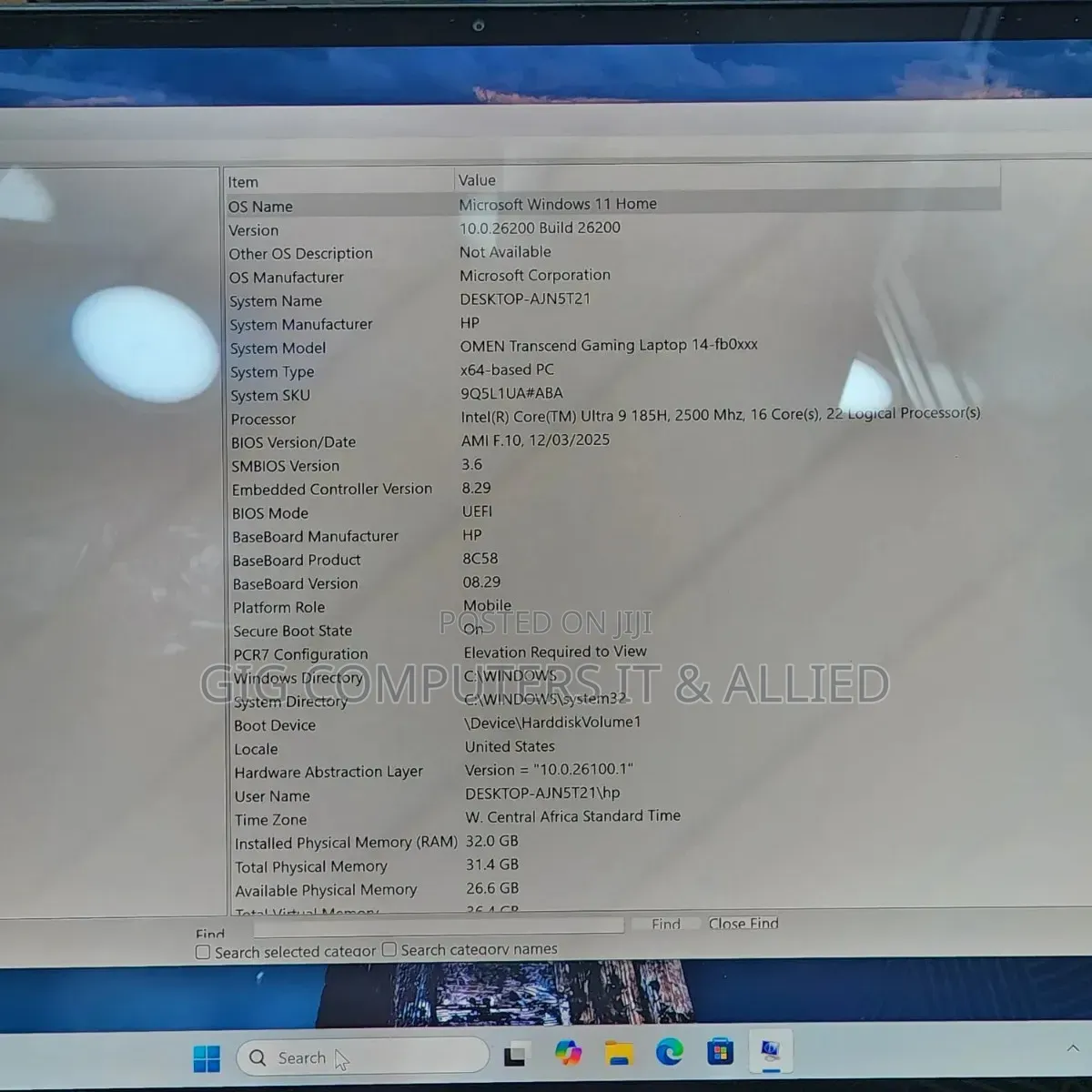The image size is (1092, 1092).
Task: Select the BaseBoard Manufacturer row
Action: (x=613, y=535)
